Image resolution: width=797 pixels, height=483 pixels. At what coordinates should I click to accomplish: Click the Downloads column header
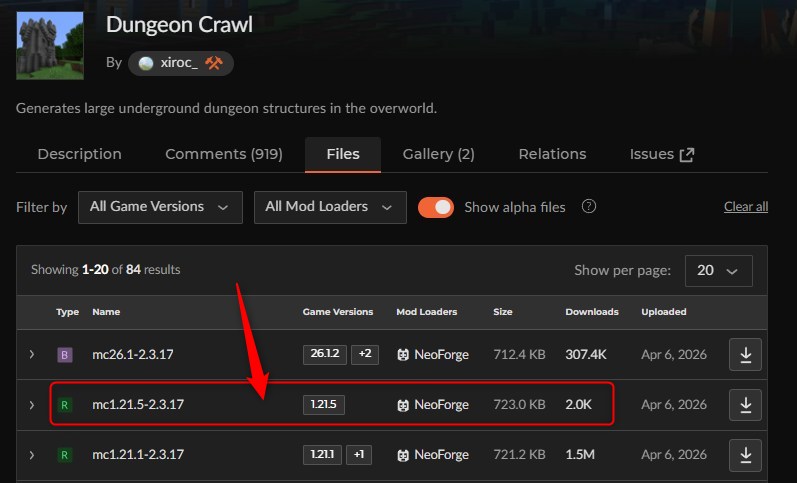592,312
